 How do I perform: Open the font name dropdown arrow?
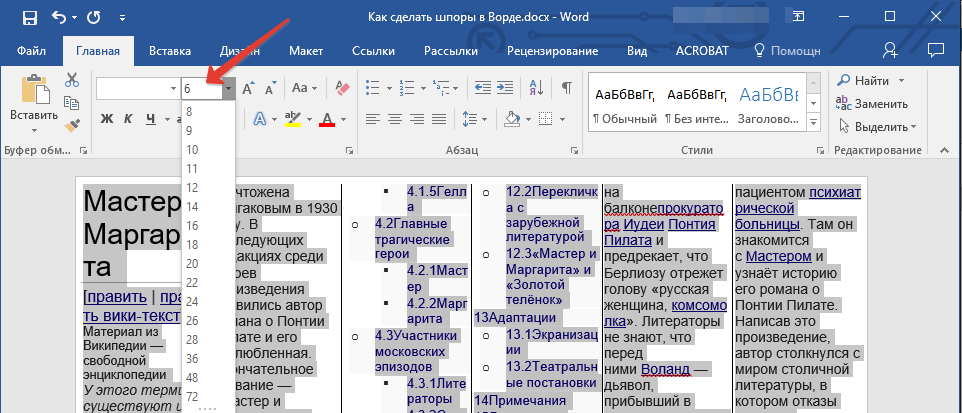[x=174, y=89]
